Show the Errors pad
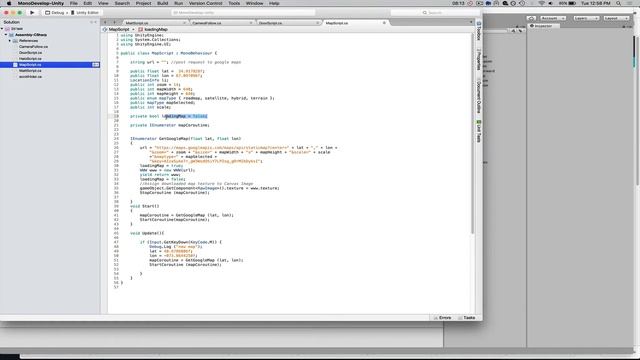640x360 pixels. pyautogui.click(x=442, y=318)
